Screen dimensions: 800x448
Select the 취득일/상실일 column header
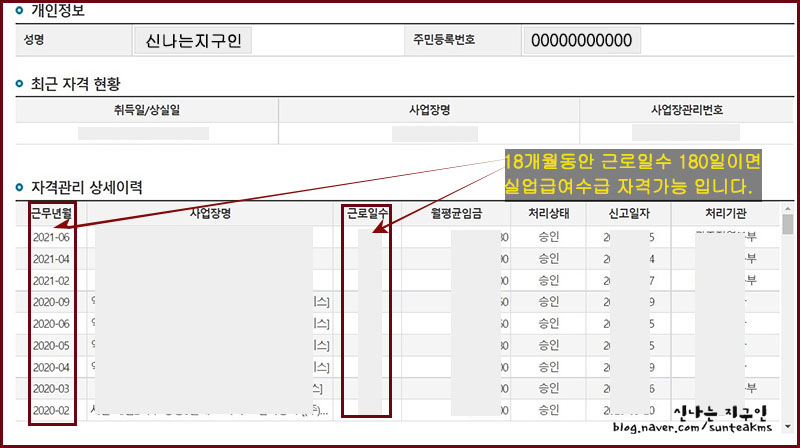[147, 110]
